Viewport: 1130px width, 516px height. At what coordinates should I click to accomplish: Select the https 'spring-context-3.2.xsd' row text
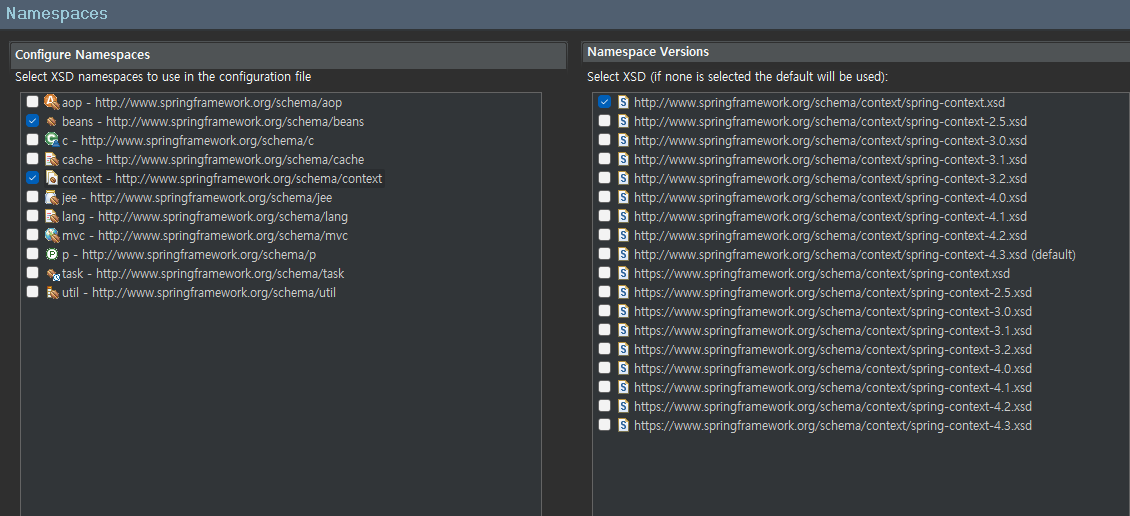coord(832,350)
